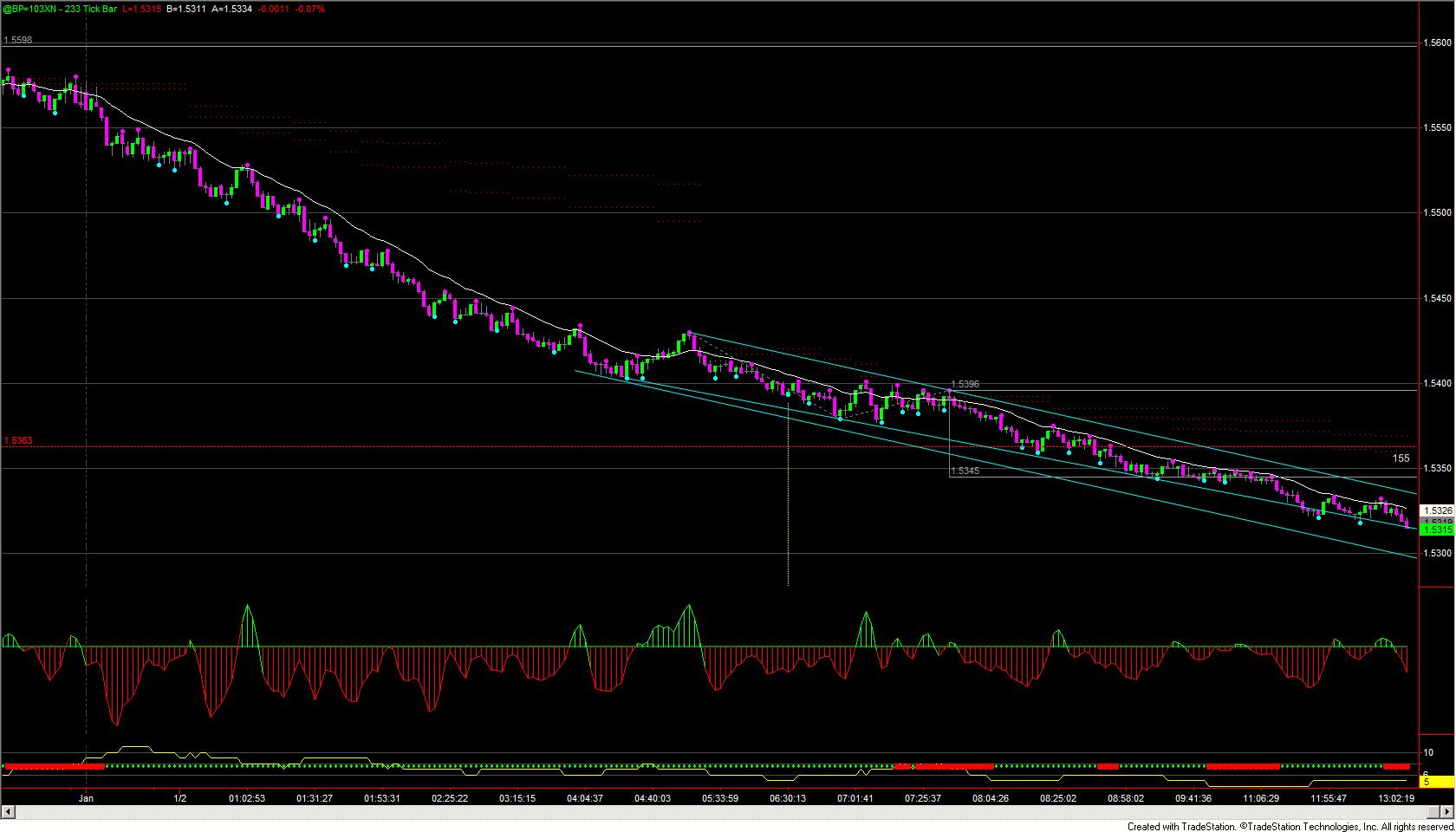Select the 1.5345 label on the chart

click(x=965, y=471)
